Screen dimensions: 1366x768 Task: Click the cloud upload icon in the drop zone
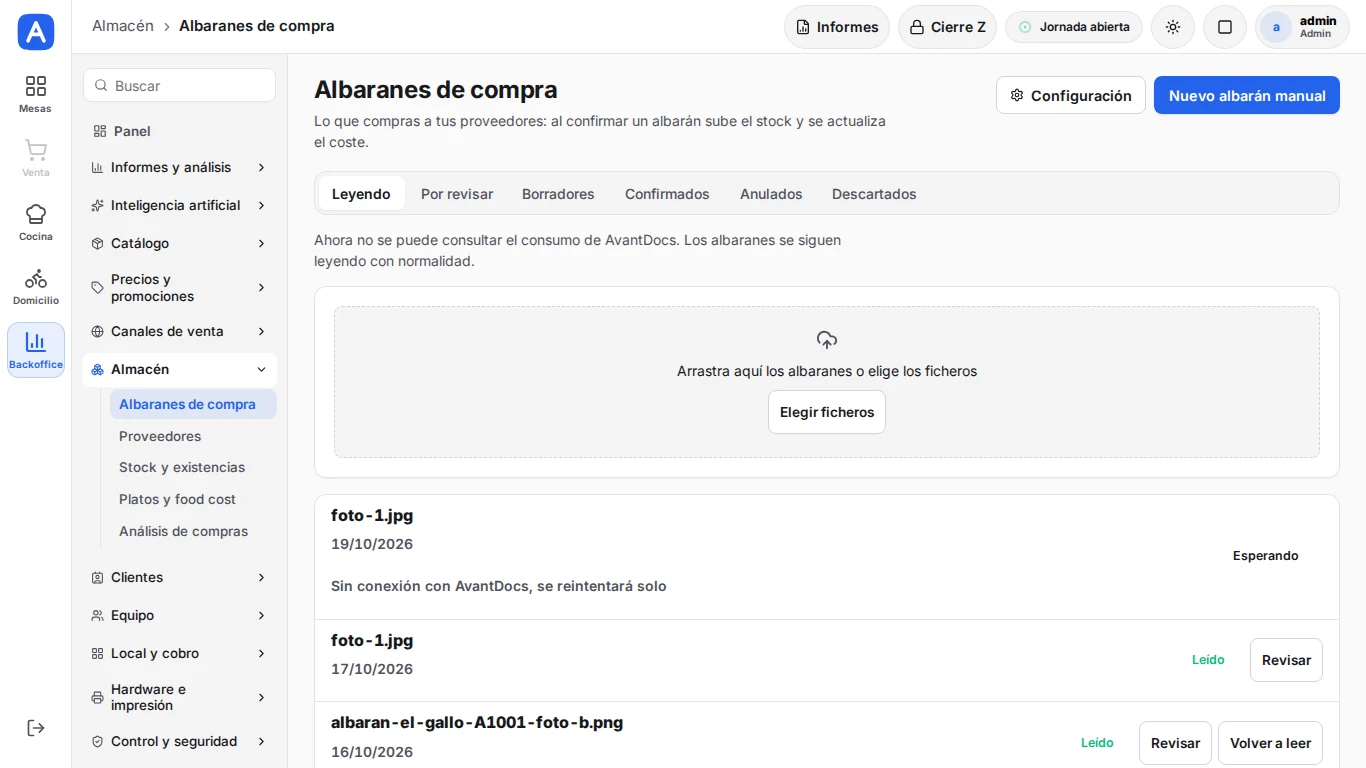(x=827, y=340)
